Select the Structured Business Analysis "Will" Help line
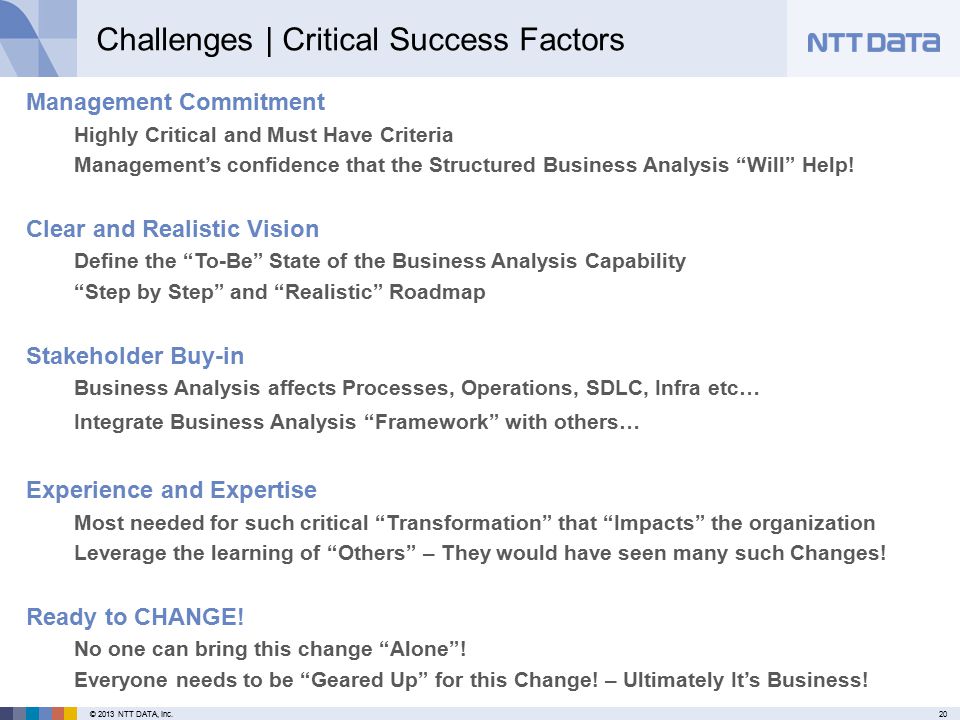The height and width of the screenshot is (720, 960). pos(464,165)
